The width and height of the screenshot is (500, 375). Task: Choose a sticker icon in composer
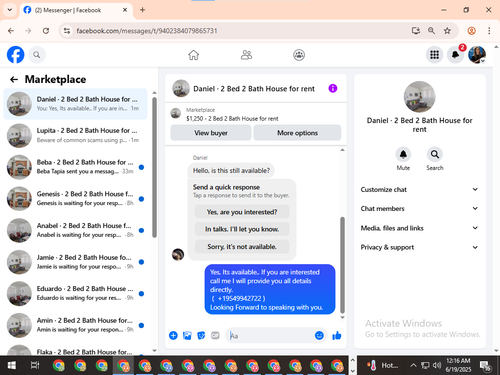(x=201, y=335)
